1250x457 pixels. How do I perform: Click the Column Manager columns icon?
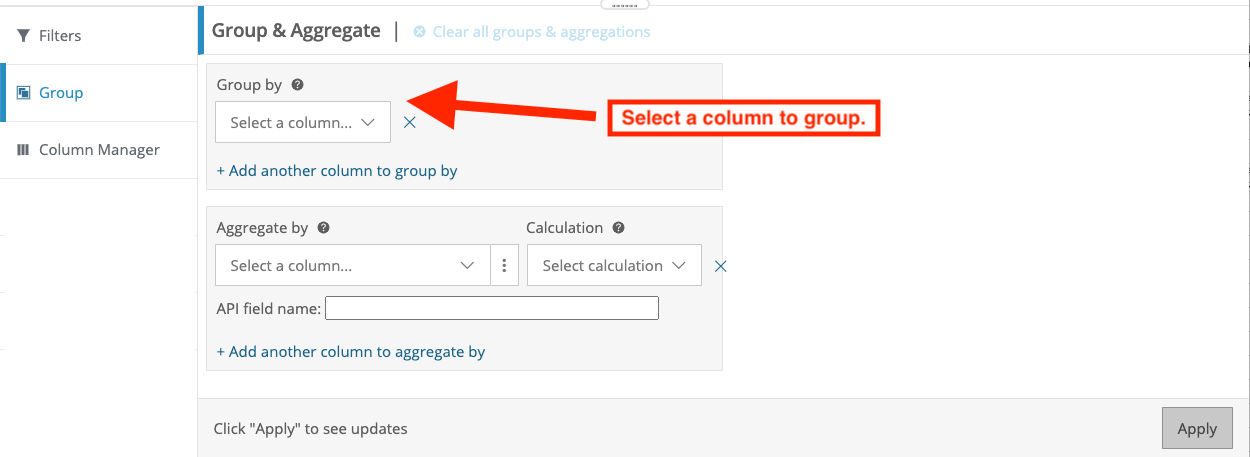click(23, 150)
